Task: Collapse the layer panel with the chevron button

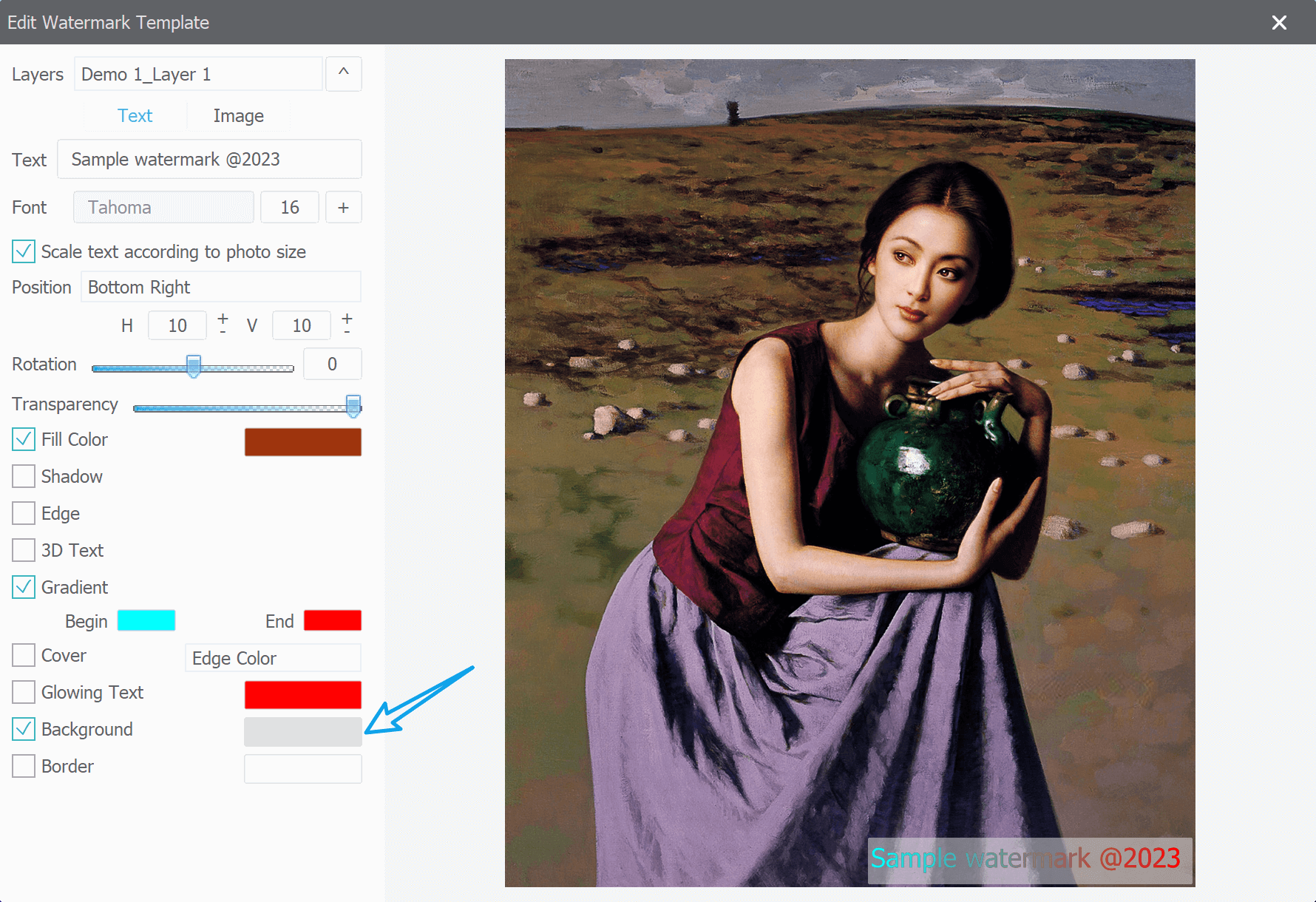Action: (x=343, y=74)
